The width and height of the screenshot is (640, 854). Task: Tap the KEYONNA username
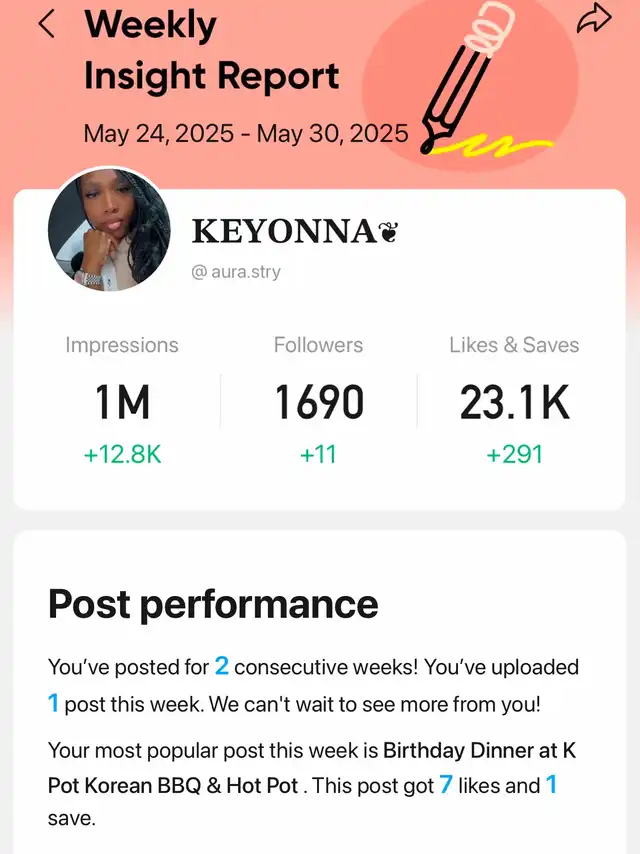(x=283, y=233)
